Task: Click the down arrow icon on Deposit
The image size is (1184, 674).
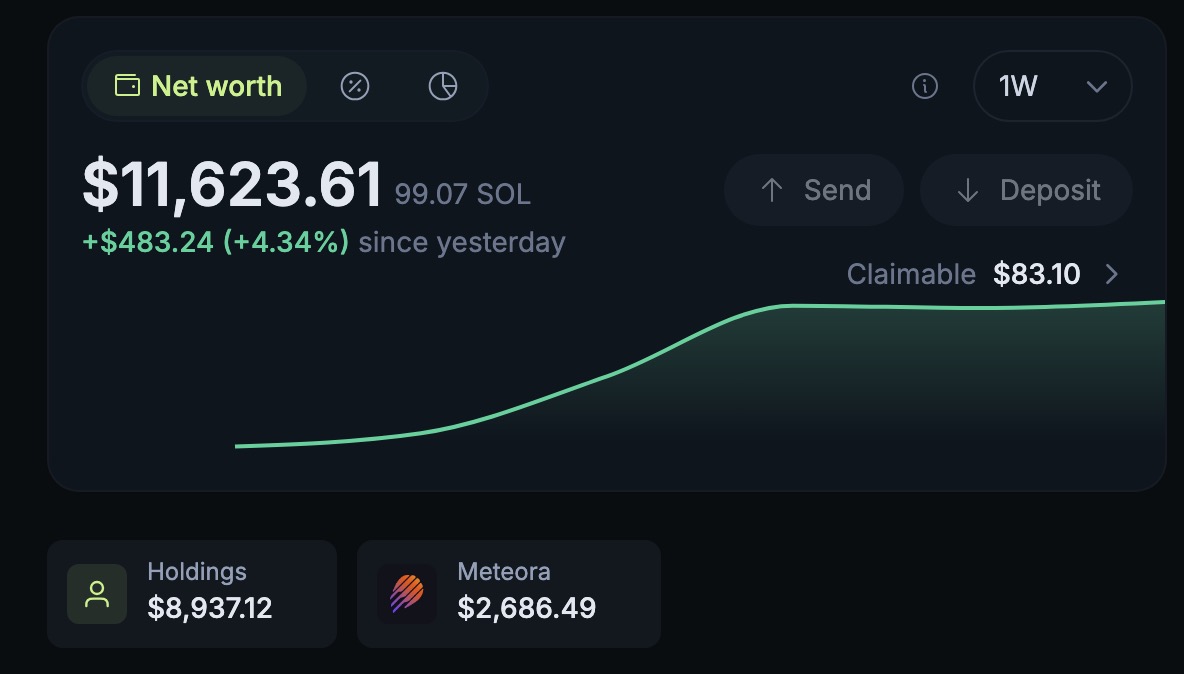Action: click(967, 190)
